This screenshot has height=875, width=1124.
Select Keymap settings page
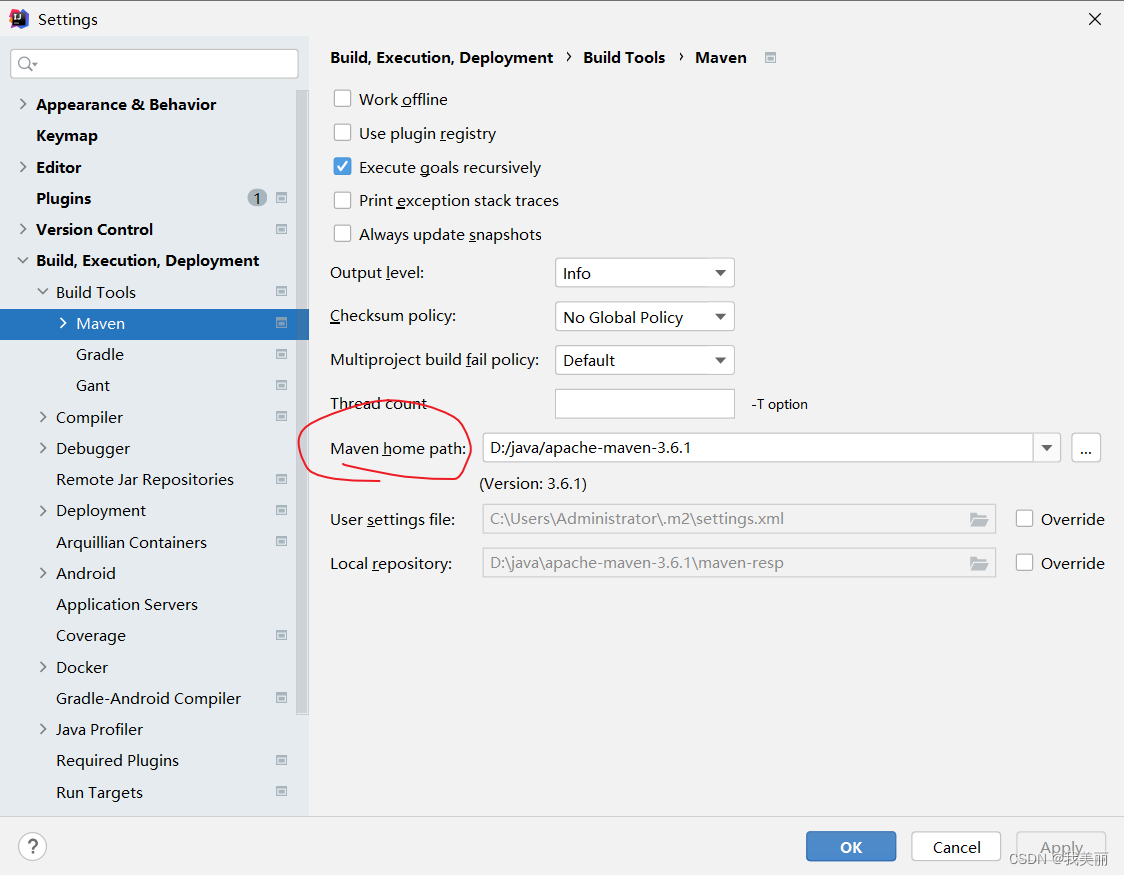pyautogui.click(x=67, y=135)
